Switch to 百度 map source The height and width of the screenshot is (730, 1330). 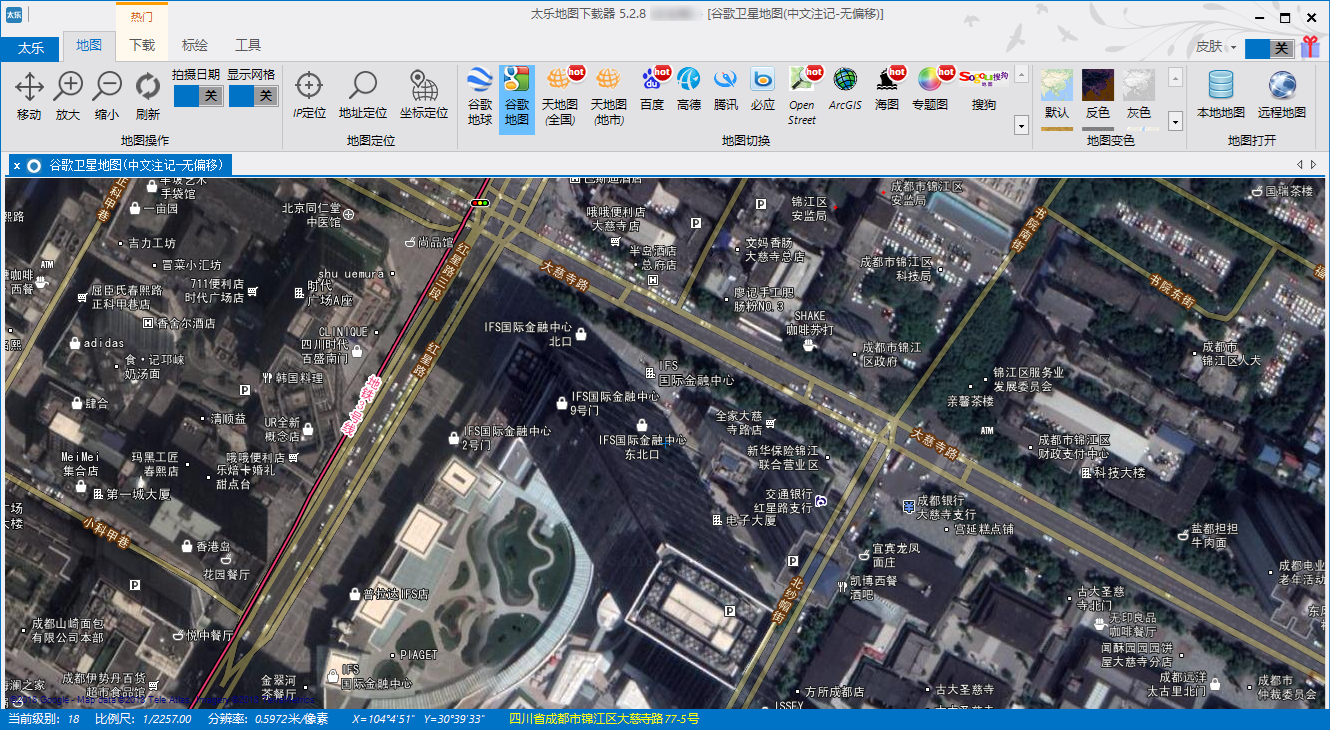[x=652, y=90]
